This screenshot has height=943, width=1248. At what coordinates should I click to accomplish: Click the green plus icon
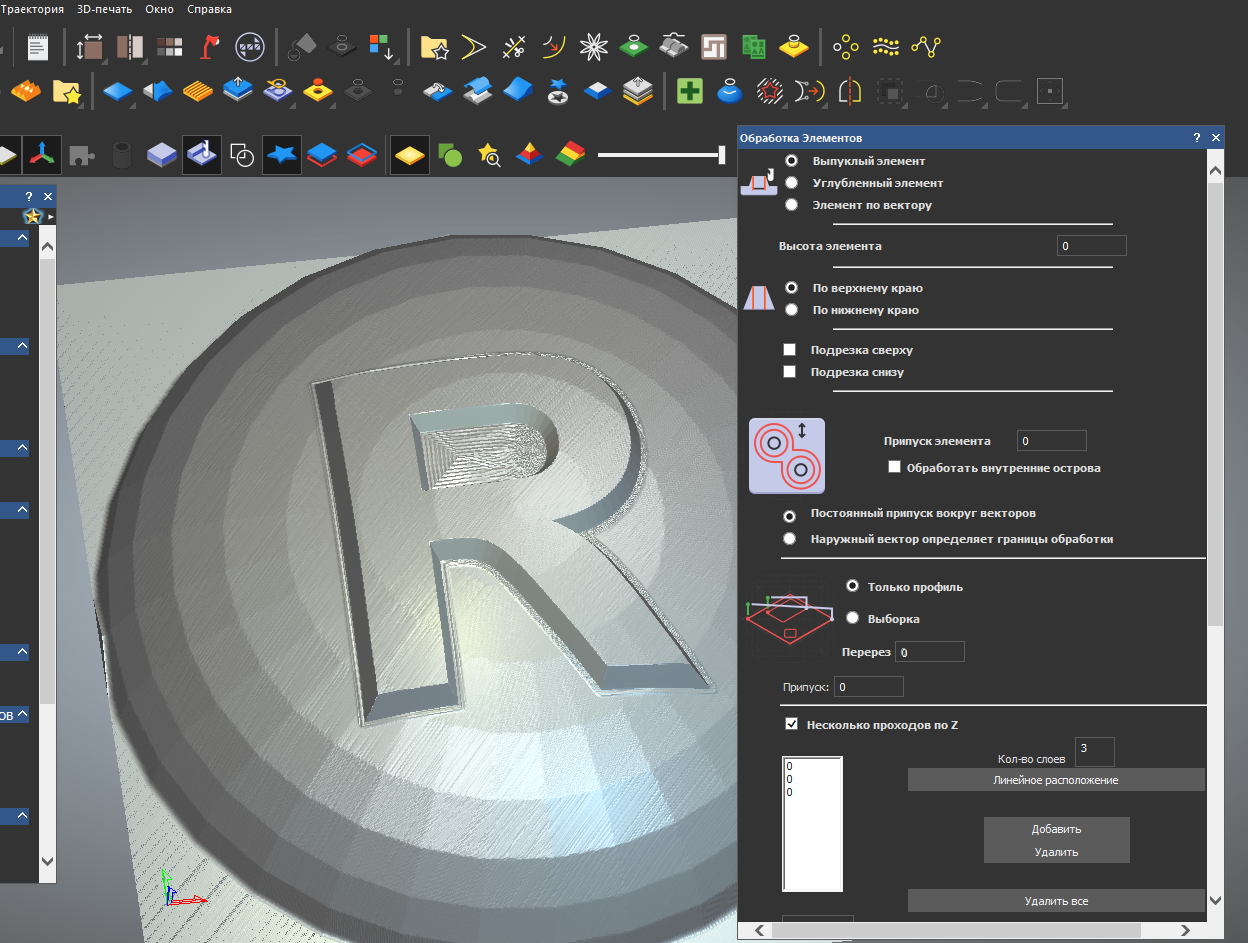[690, 92]
